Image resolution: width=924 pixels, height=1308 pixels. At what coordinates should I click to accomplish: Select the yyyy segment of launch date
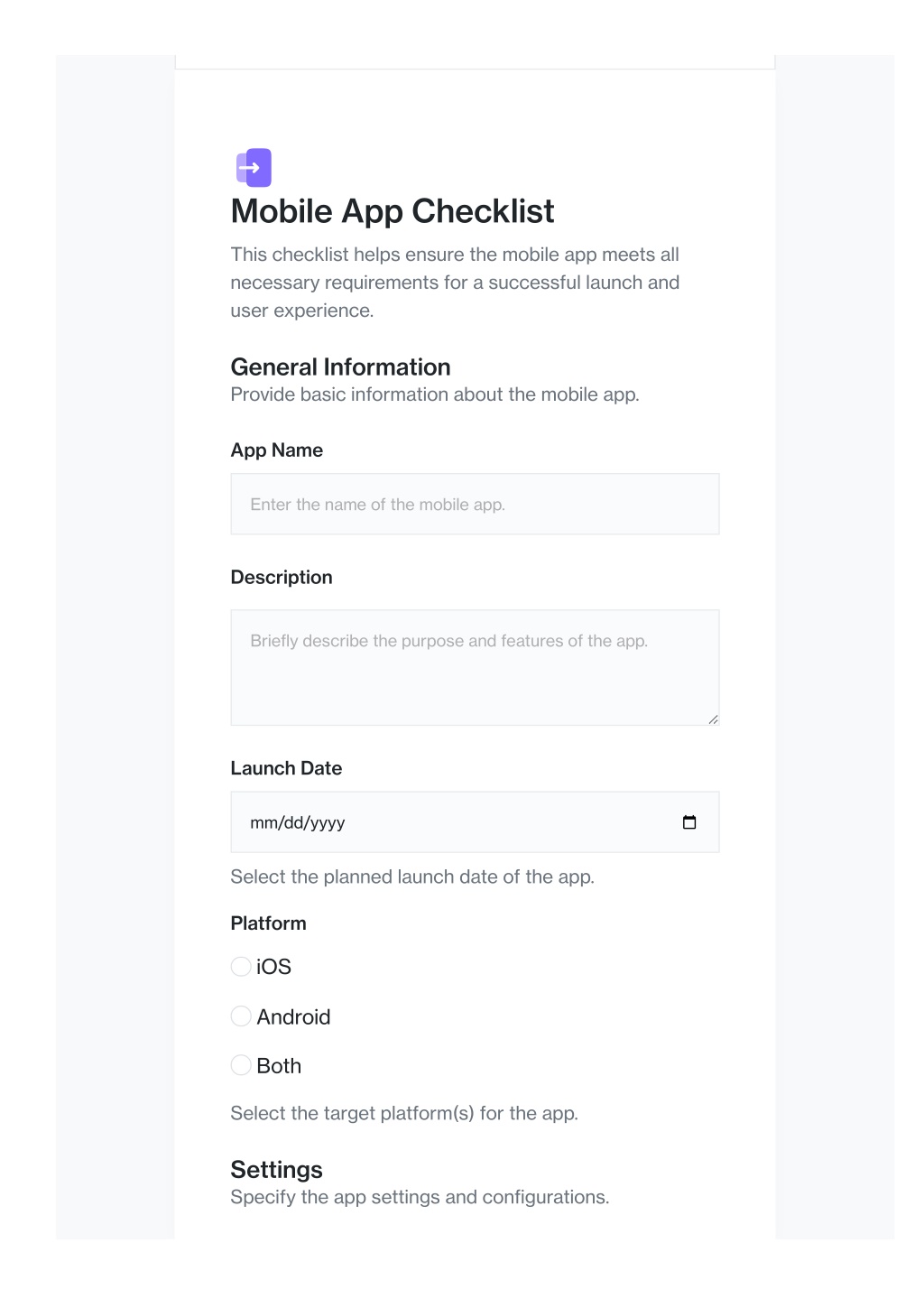[328, 822]
